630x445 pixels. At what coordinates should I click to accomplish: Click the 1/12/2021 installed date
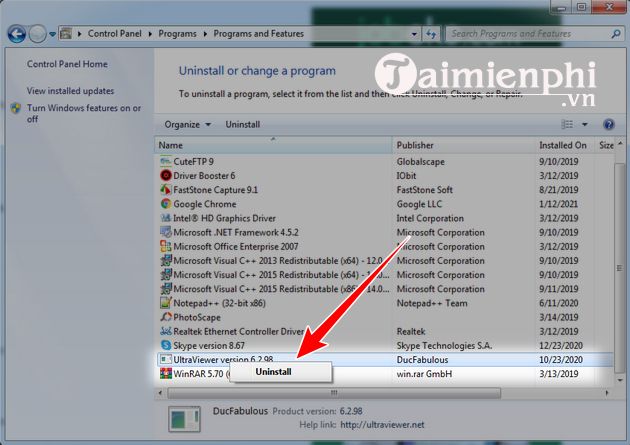pyautogui.click(x=558, y=204)
